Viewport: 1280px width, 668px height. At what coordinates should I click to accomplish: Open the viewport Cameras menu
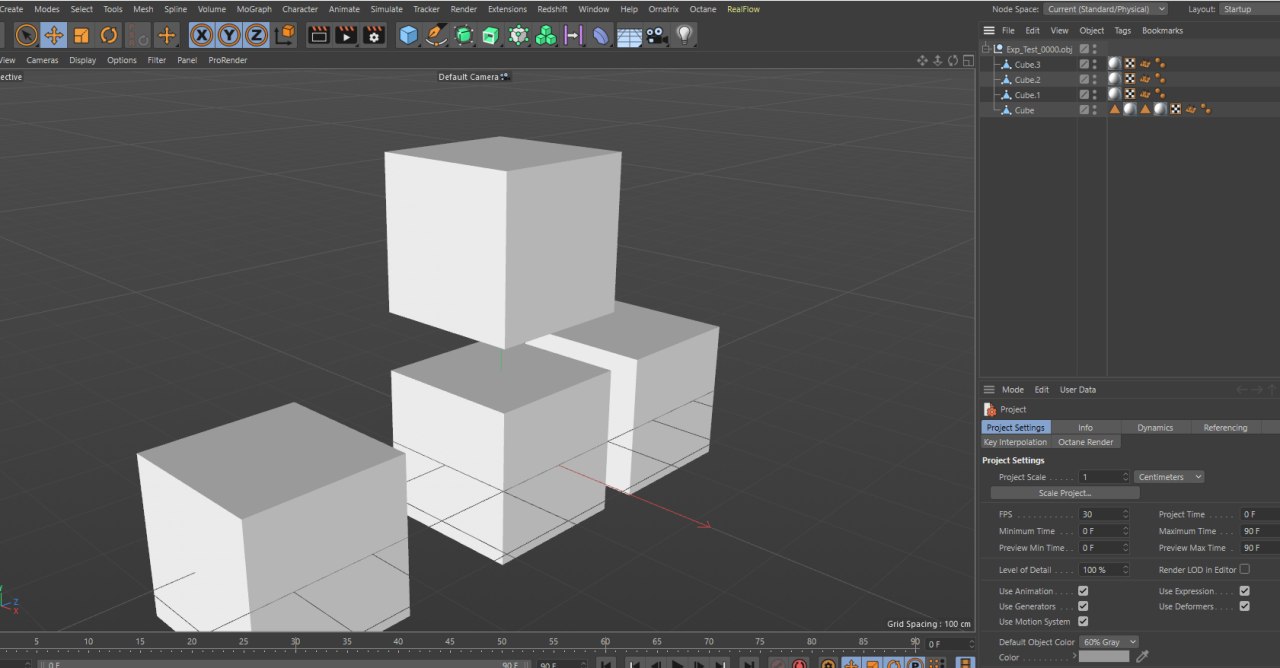tap(42, 60)
